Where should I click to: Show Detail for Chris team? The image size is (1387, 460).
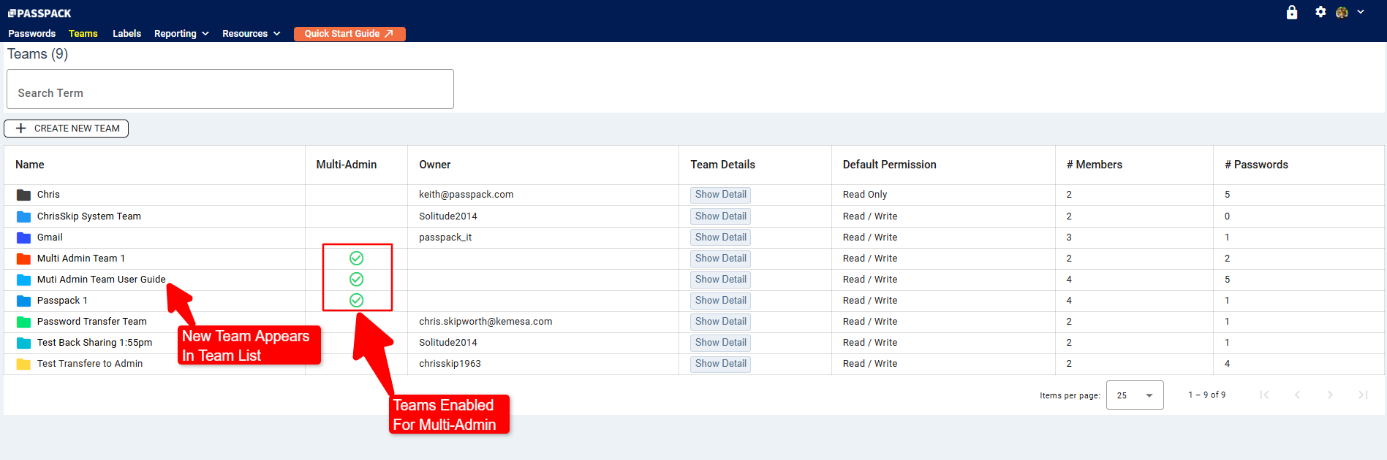click(x=720, y=195)
